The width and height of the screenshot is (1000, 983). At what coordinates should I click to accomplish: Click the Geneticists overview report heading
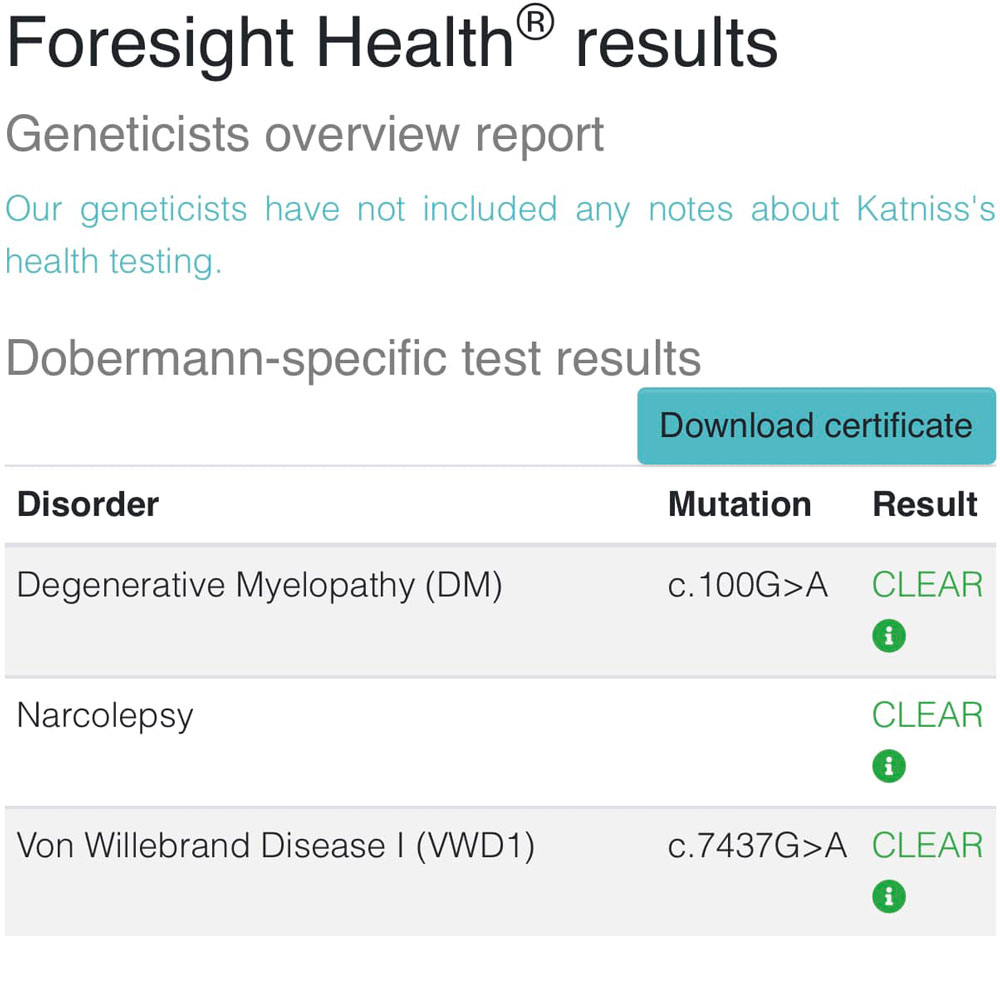click(305, 135)
